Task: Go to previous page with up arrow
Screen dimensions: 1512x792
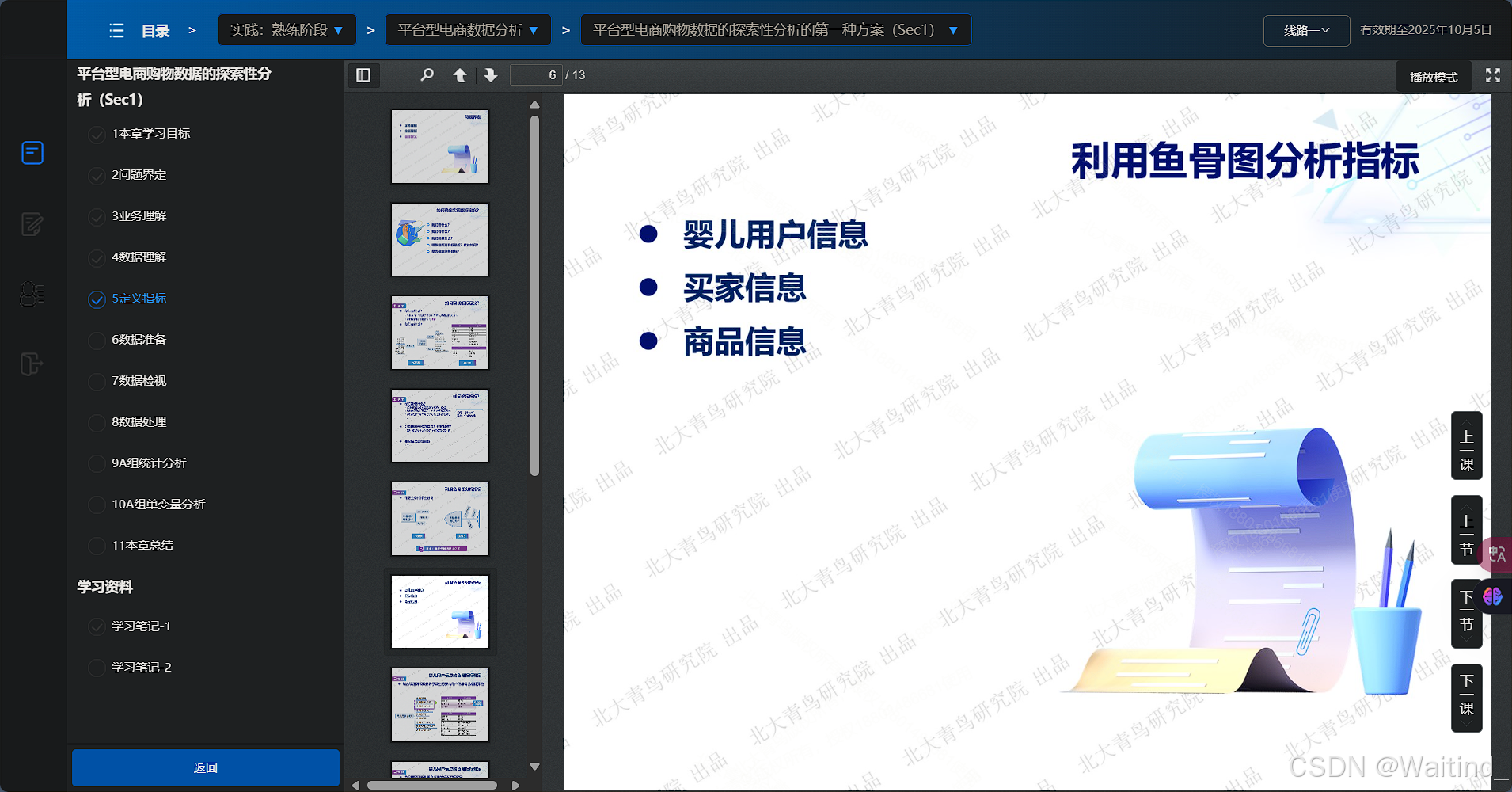Action: (x=460, y=75)
